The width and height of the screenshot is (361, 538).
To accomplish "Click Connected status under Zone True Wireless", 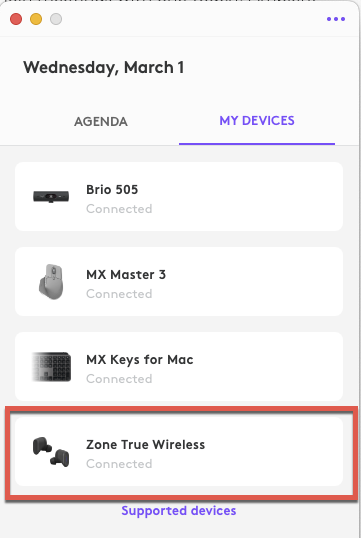I will pos(119,464).
